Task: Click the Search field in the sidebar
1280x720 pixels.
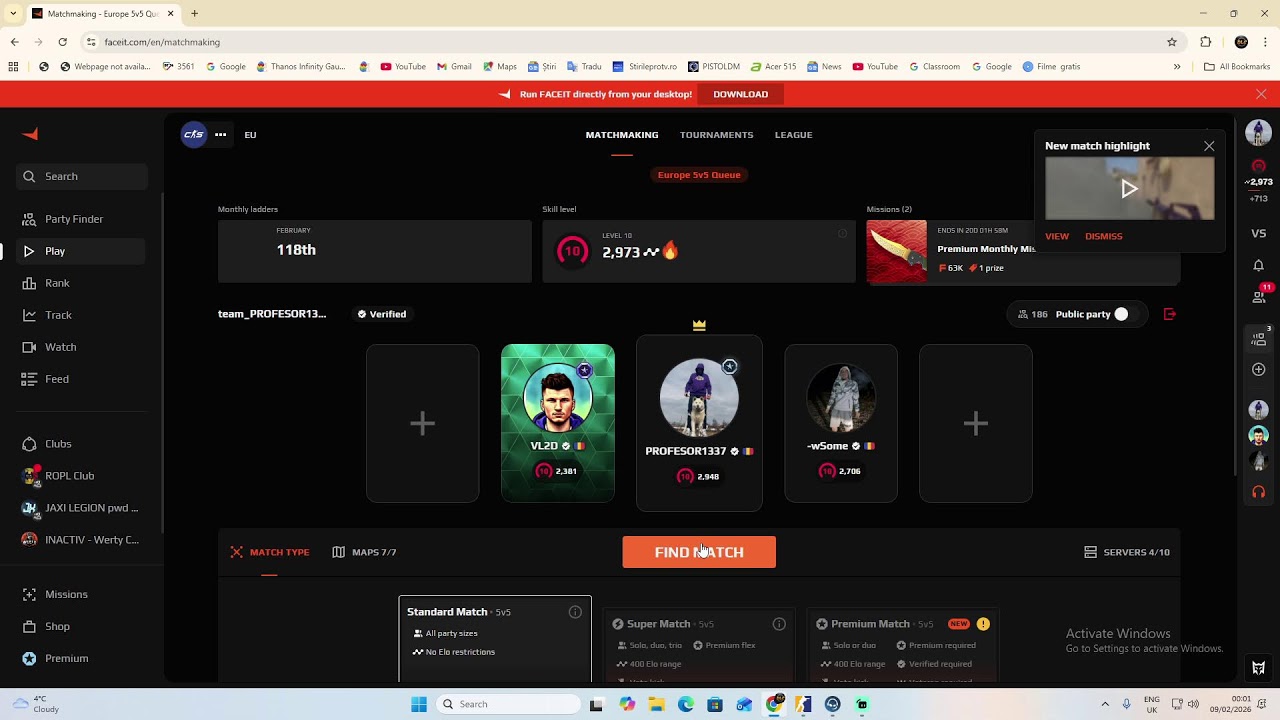Action: 81,177
